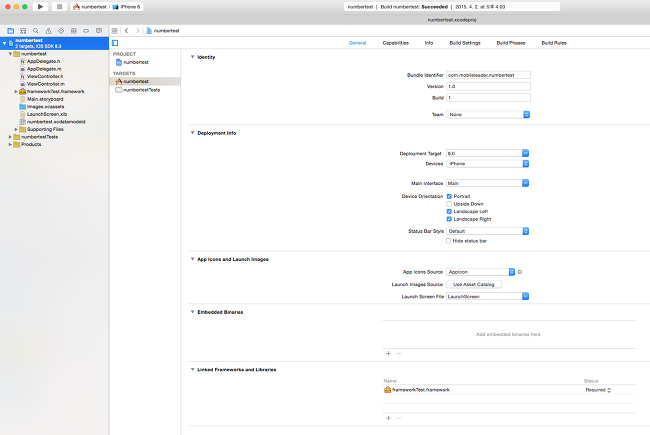Open the Report navigator icon
Screen dimensions: 650x435
pos(99,31)
